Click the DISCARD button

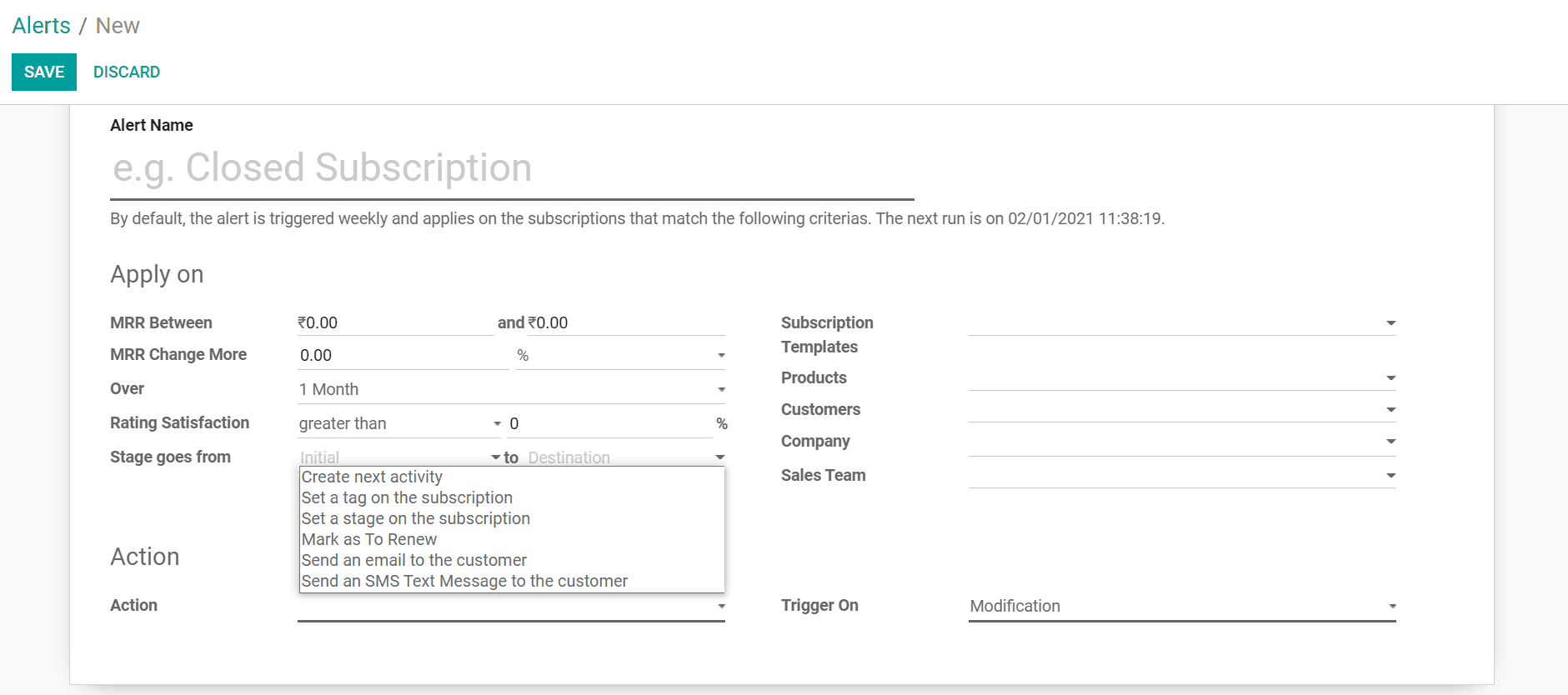click(x=127, y=72)
